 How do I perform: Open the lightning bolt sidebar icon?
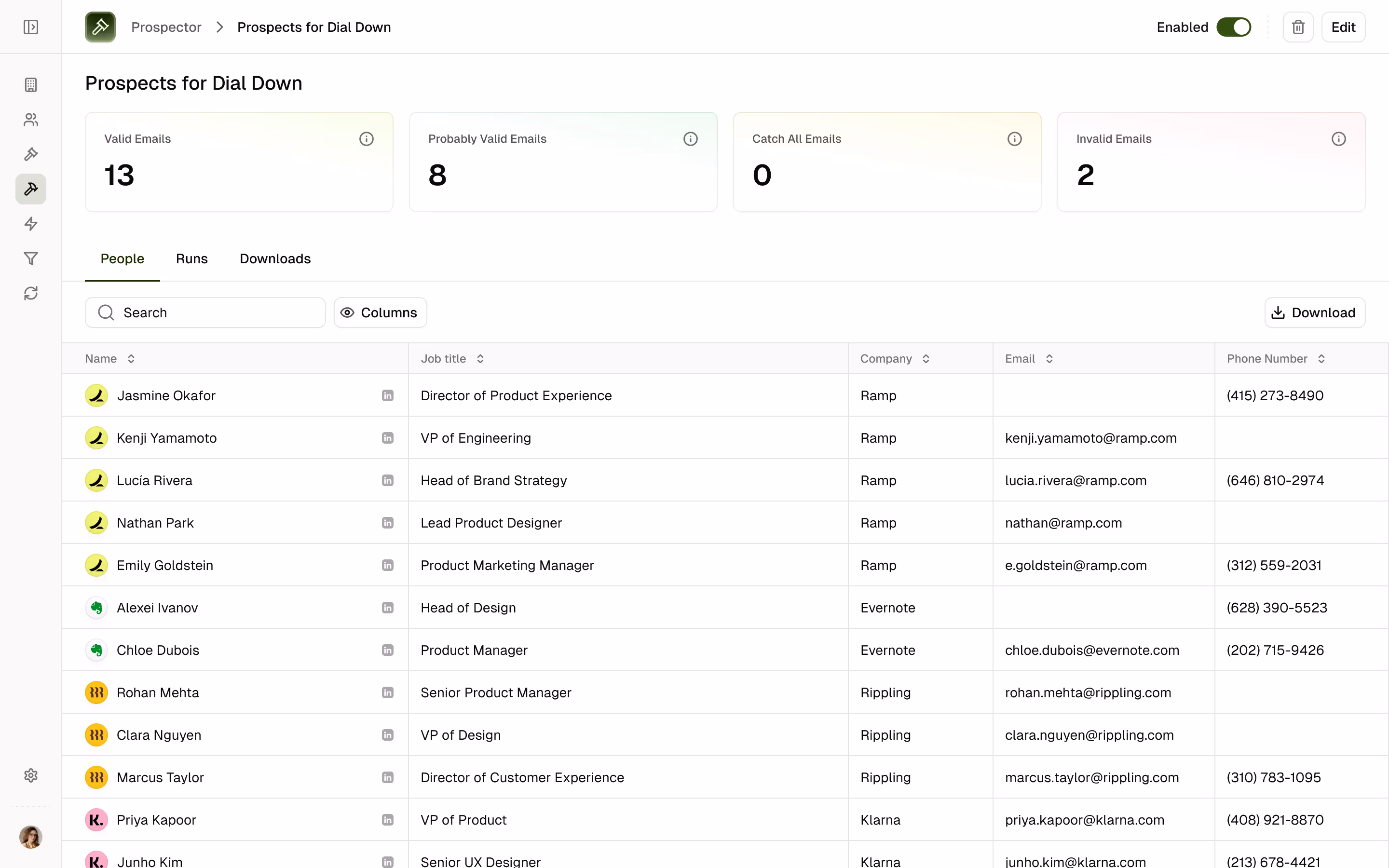coord(31,224)
